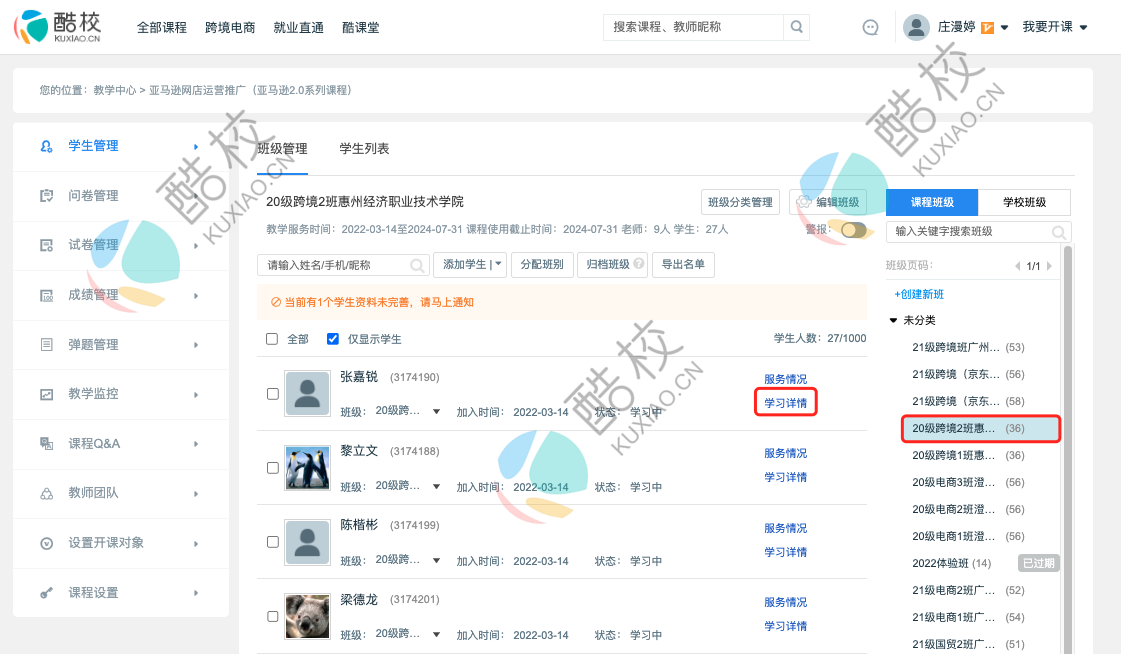Screen dimensions: 1121x654
Task: Select checkbox for student 张嘉锐
Action: pyautogui.click(x=272, y=394)
